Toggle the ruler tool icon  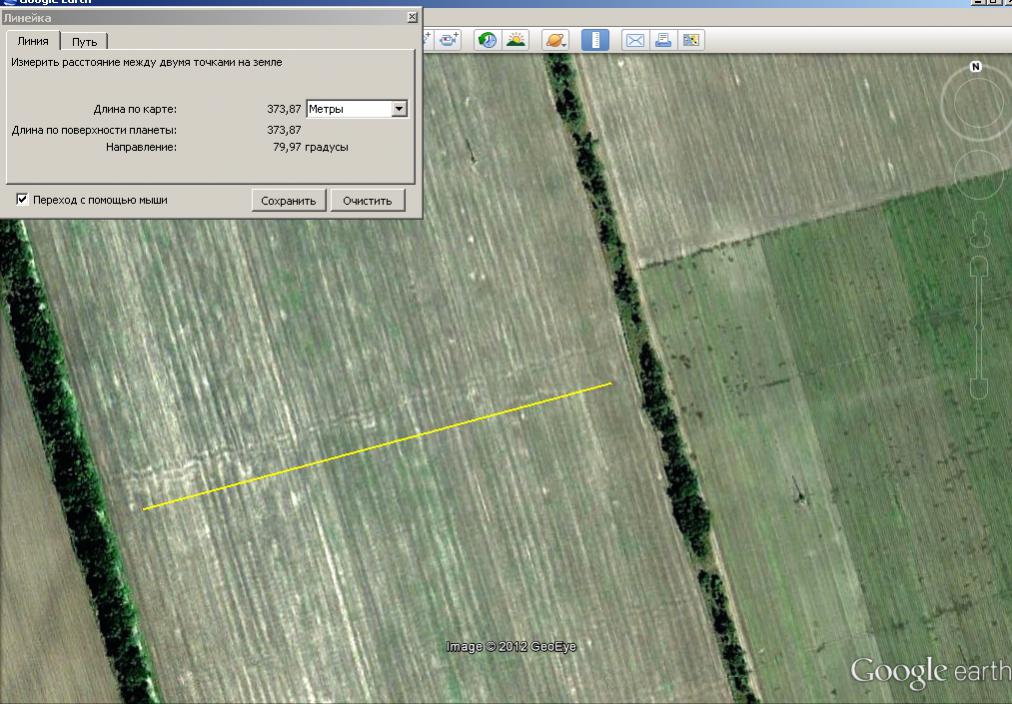coord(595,40)
